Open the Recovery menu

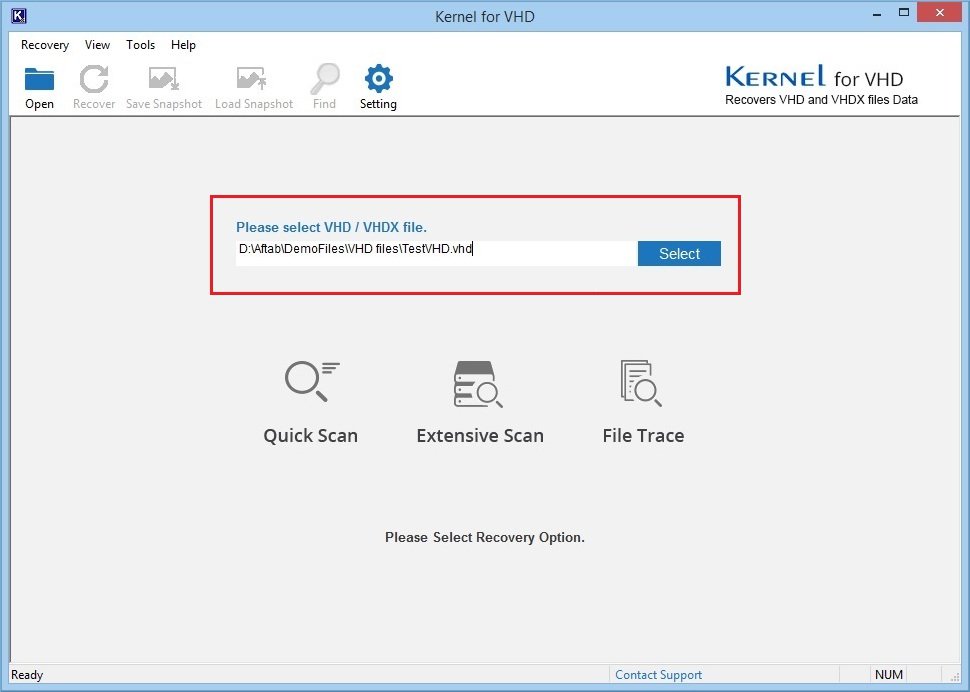45,45
